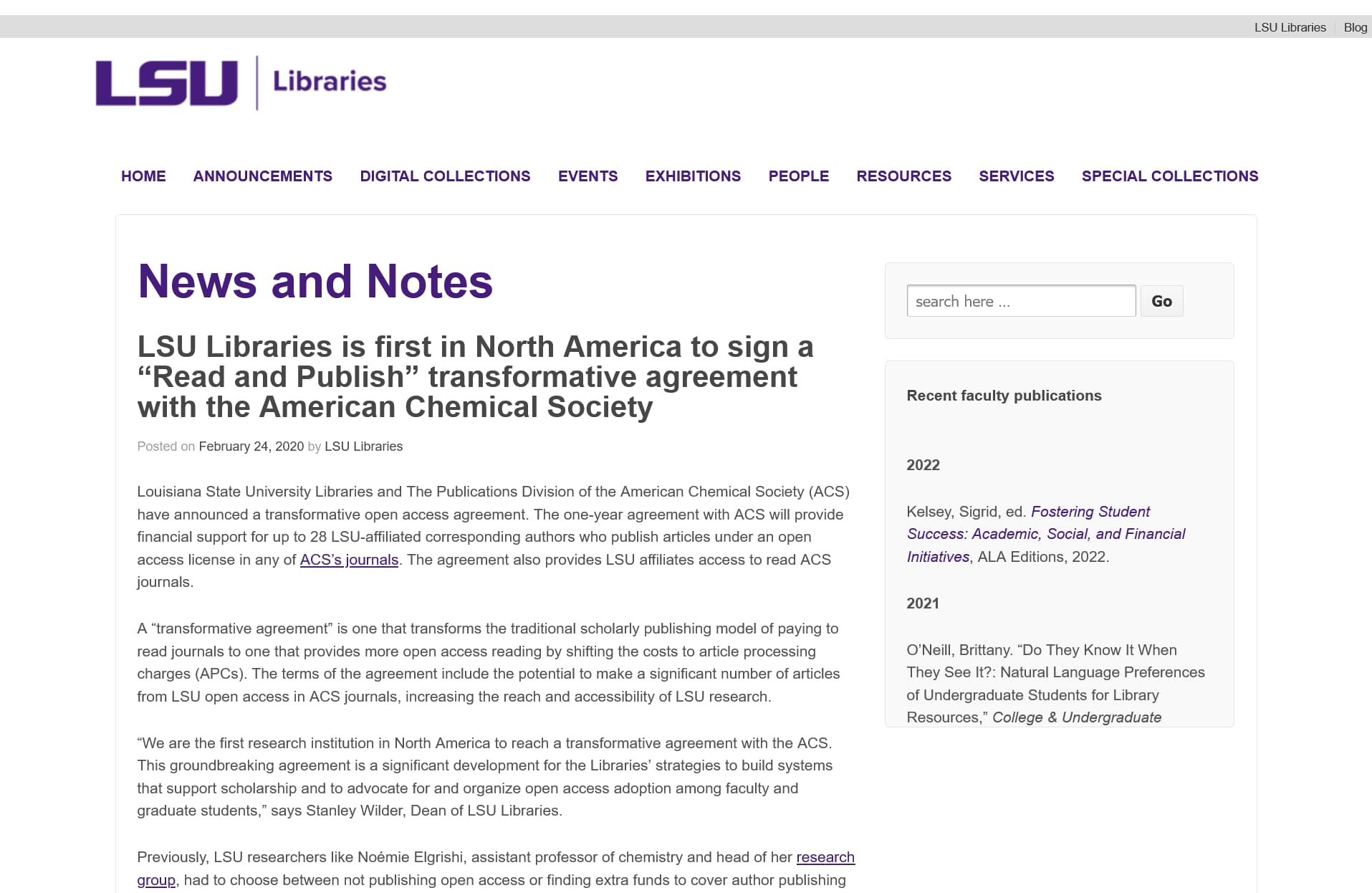Visit Special Collections from the navbar
This screenshot has width=1372, height=893.
[1169, 176]
